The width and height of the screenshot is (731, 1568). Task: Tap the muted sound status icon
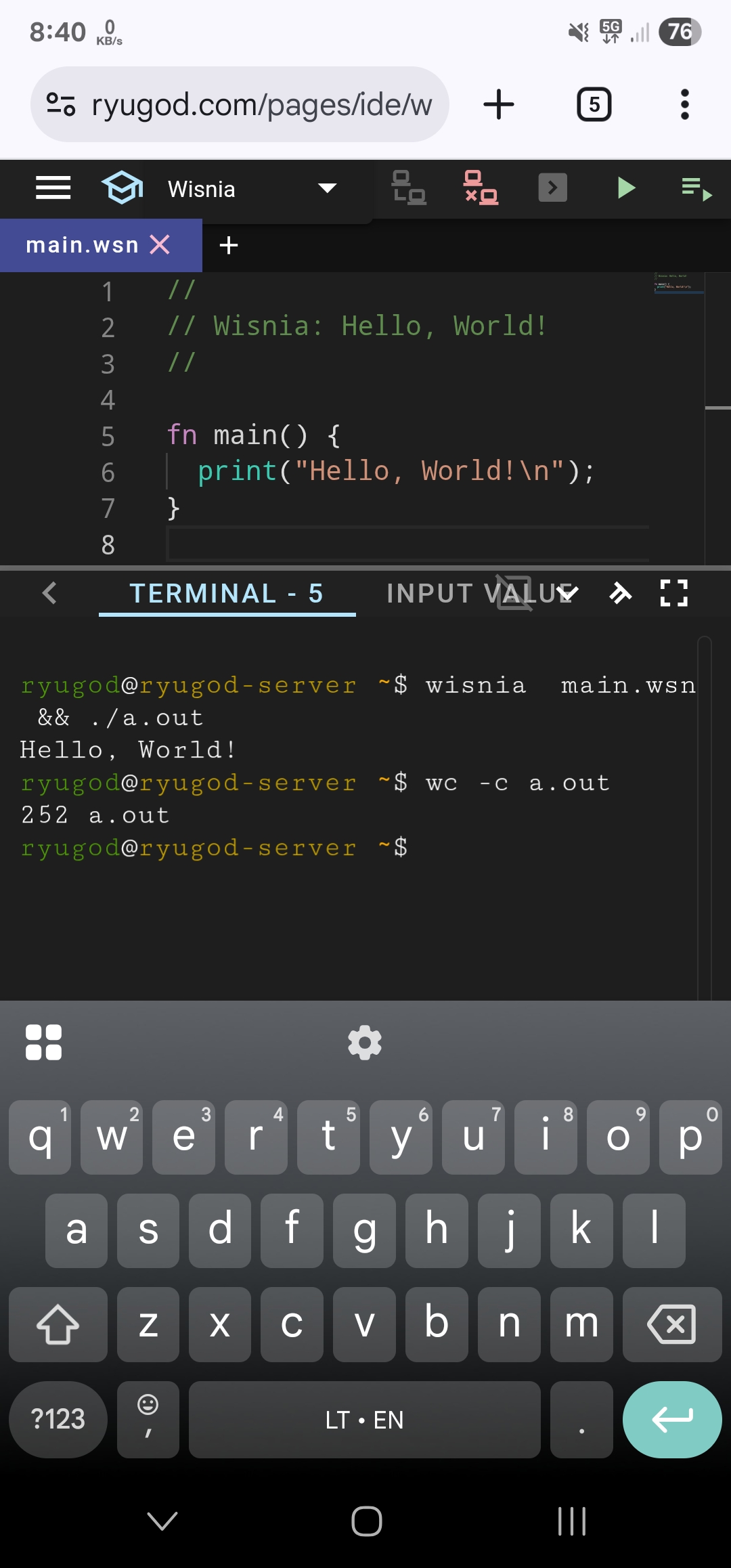point(579,32)
